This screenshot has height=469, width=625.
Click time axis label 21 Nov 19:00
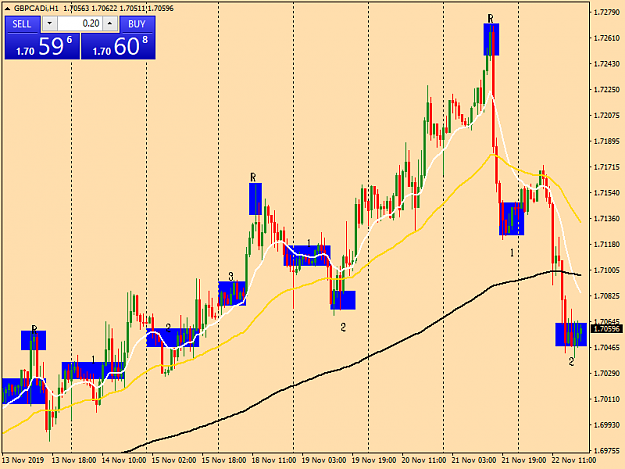[x=524, y=460]
